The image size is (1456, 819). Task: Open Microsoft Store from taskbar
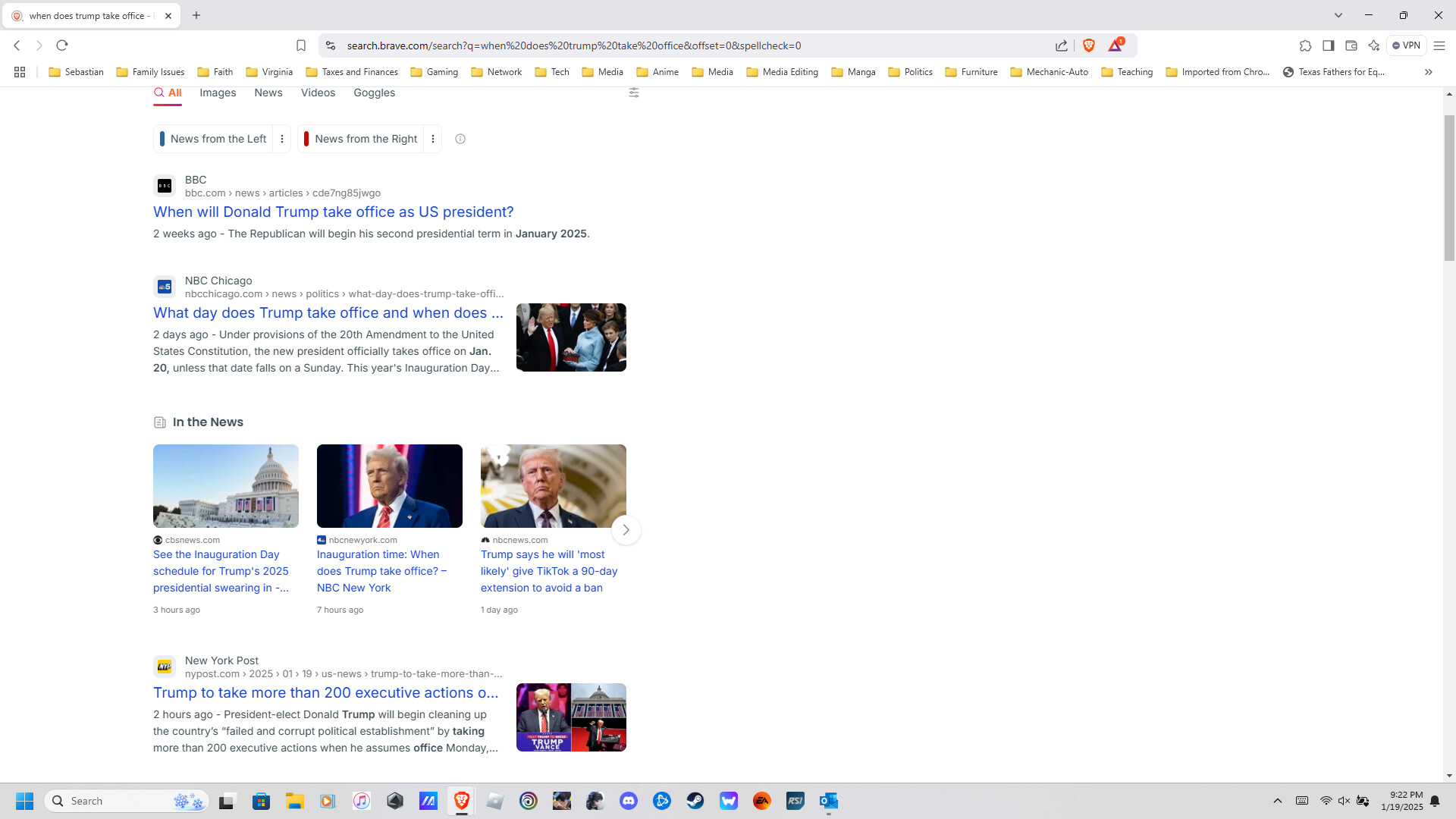(262, 801)
